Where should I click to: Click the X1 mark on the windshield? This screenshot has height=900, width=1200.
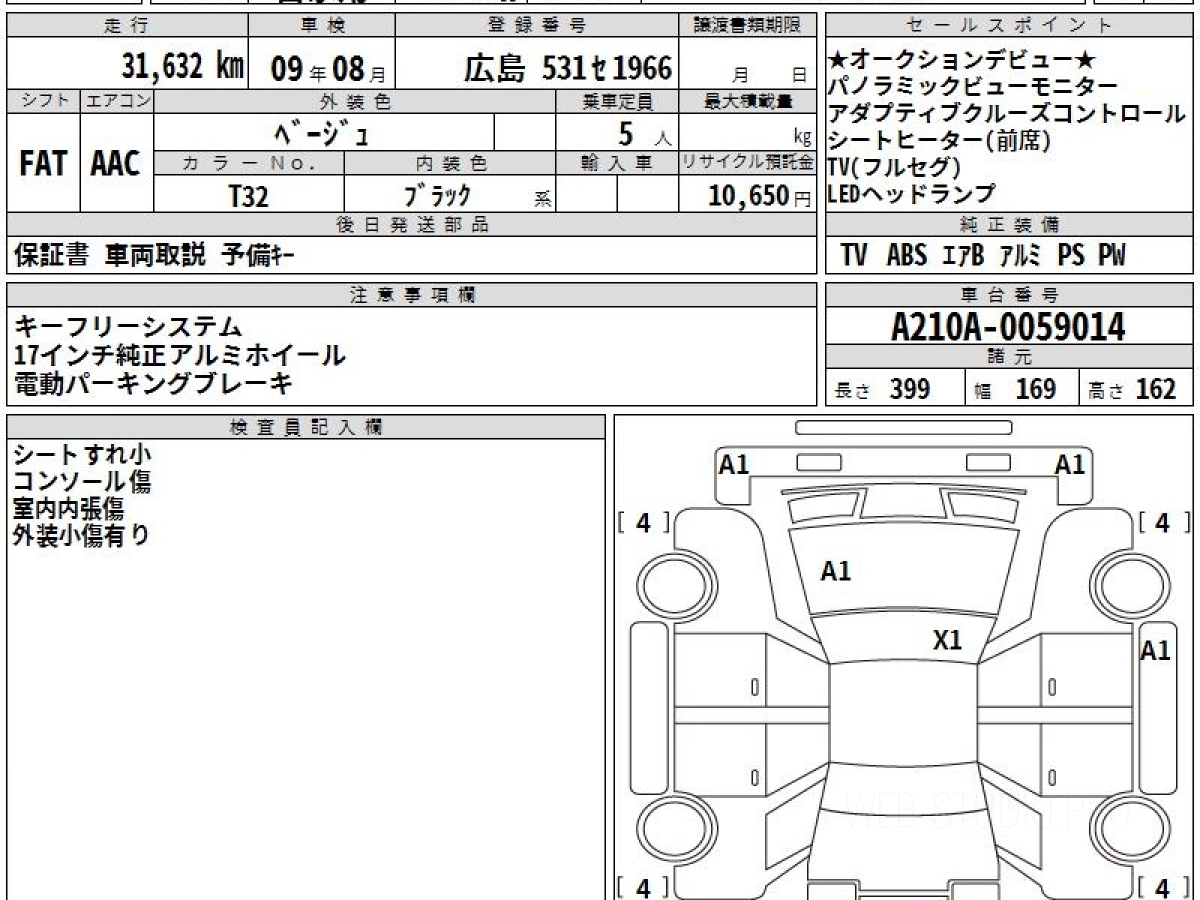[947, 641]
